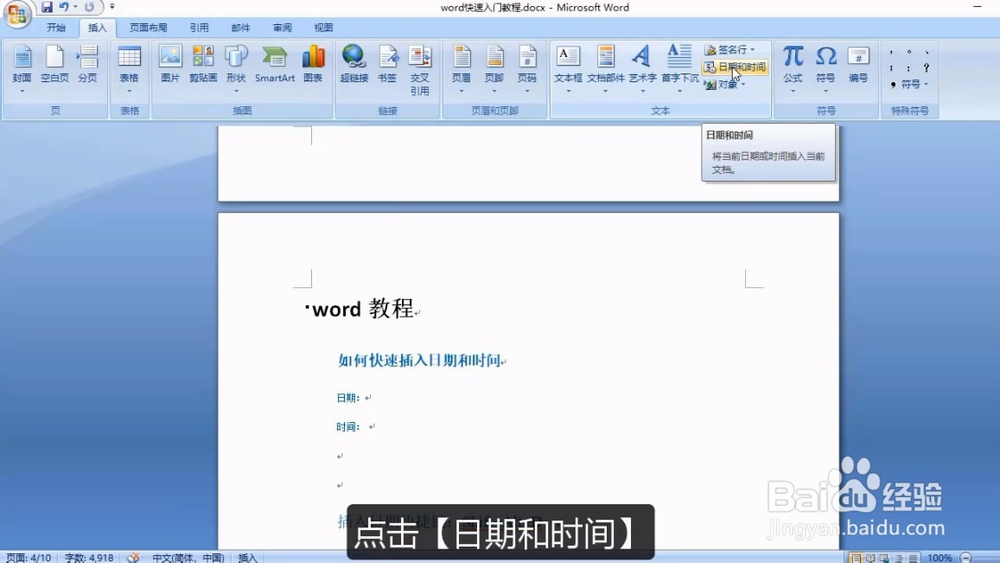Click Object (对象) button
This screenshot has width=1000, height=563.
coord(726,84)
